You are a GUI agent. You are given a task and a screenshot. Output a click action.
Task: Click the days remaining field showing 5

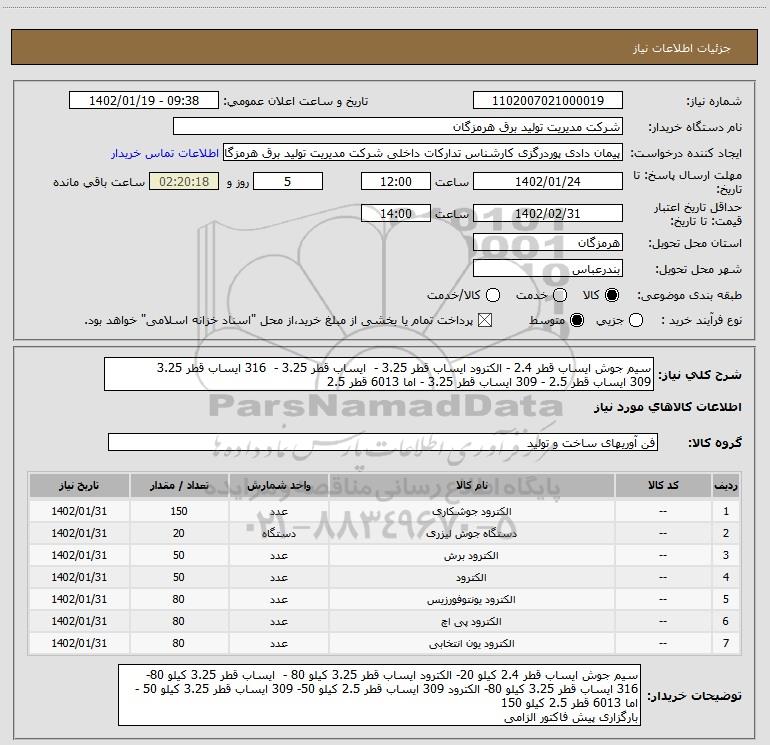pyautogui.click(x=288, y=181)
